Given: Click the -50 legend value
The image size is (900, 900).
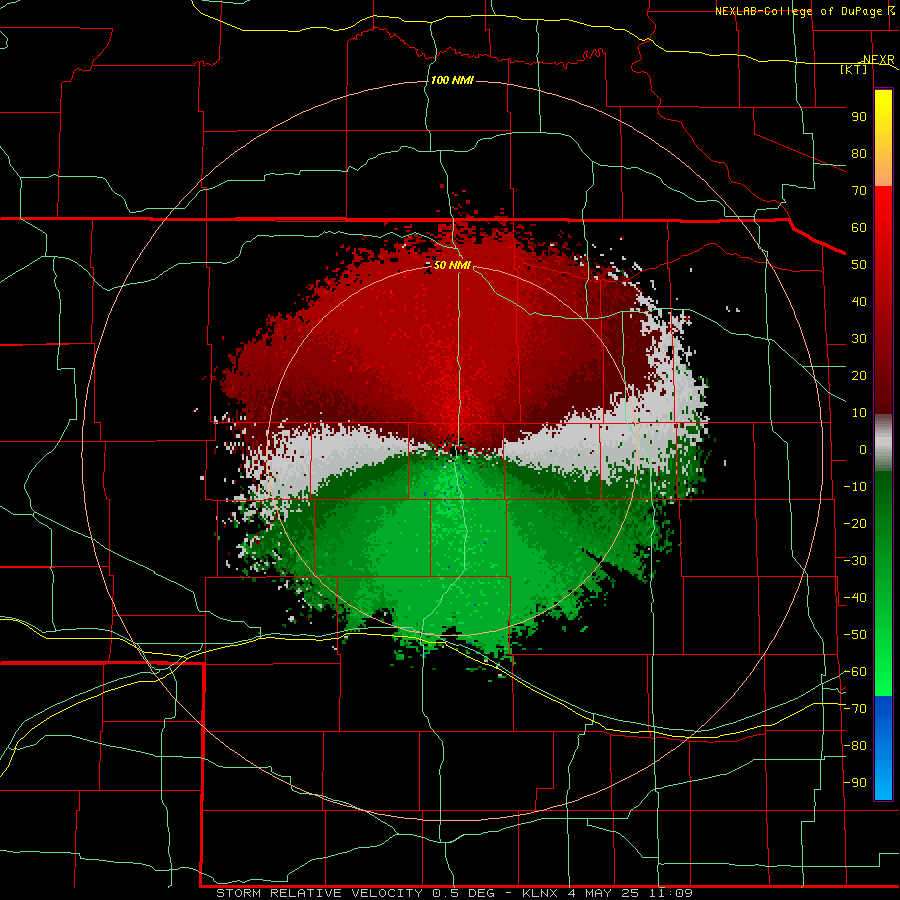Looking at the screenshot, I should click(x=855, y=635).
